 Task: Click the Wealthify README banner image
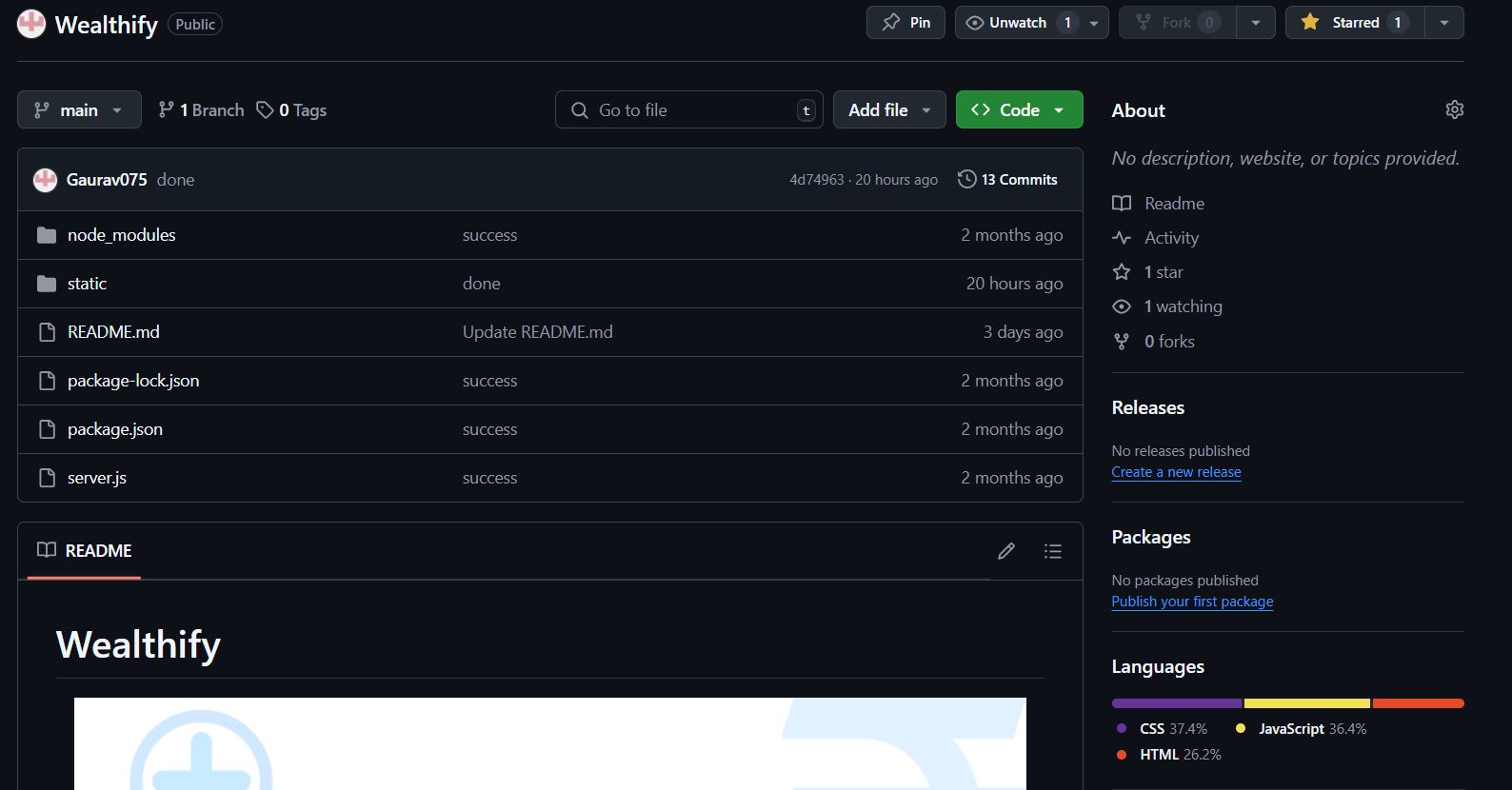[x=550, y=743]
